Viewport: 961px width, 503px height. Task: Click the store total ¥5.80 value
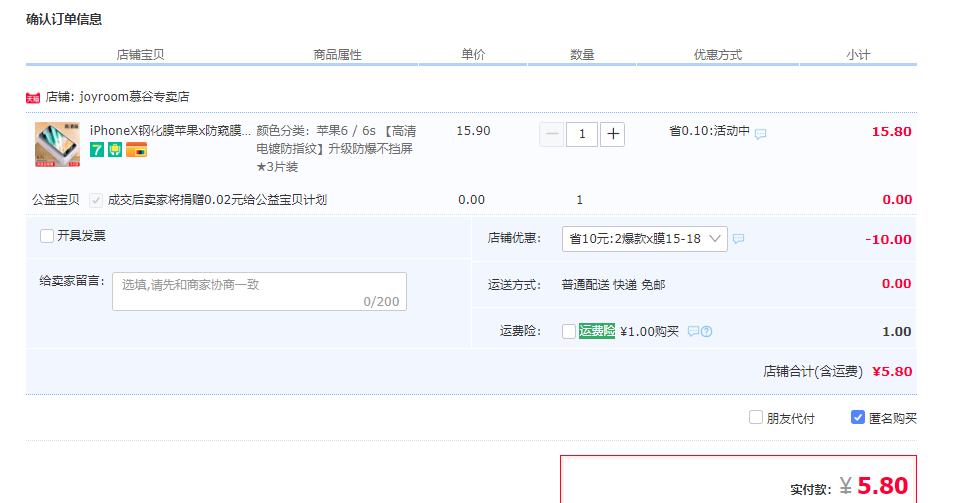pos(892,371)
